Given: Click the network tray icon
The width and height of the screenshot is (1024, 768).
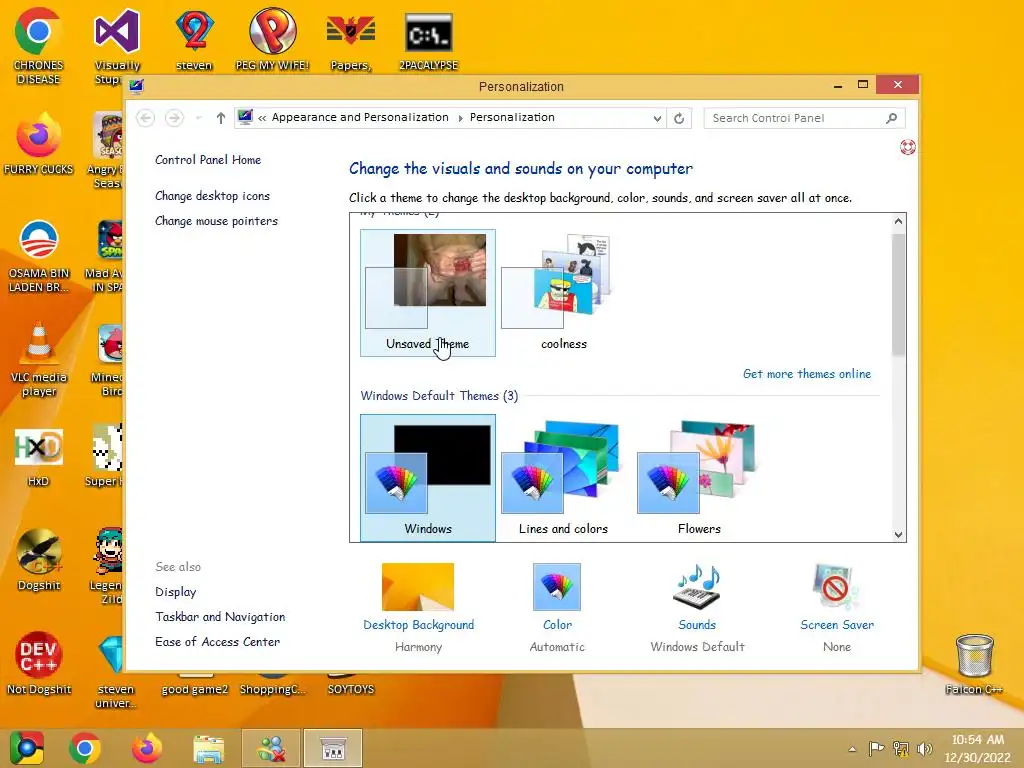Looking at the screenshot, I should click(901, 748).
